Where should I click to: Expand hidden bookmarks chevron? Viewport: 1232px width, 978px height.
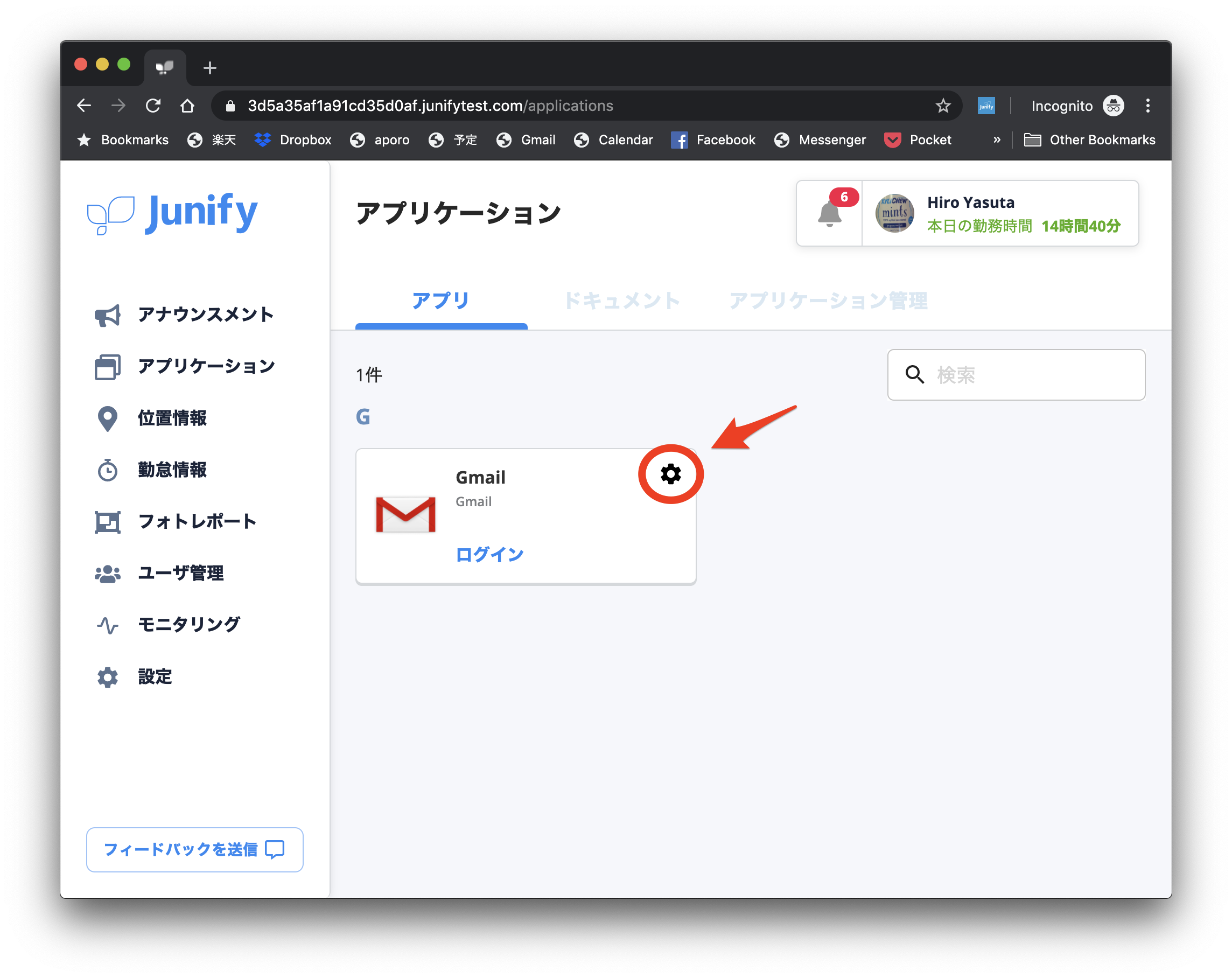[997, 140]
